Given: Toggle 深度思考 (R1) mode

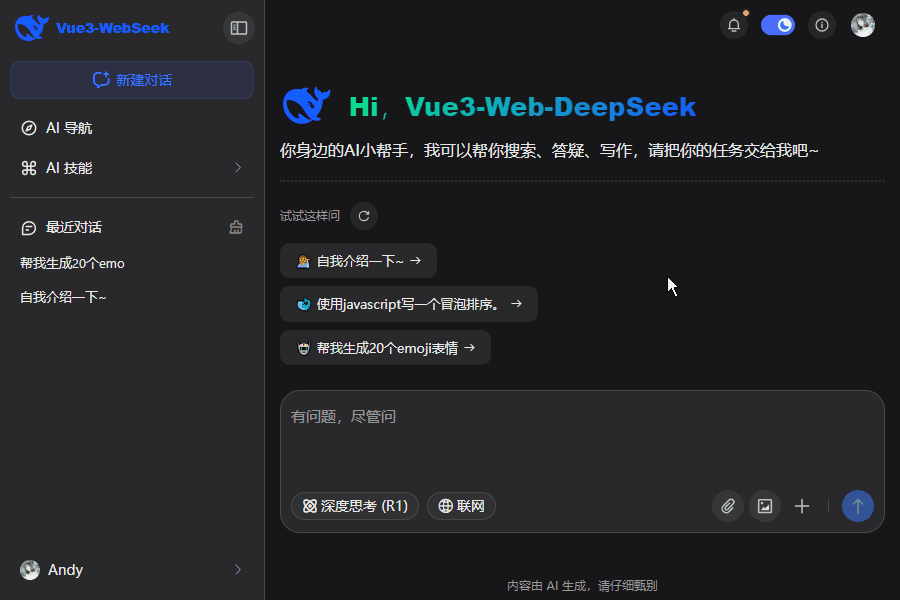Looking at the screenshot, I should [355, 506].
